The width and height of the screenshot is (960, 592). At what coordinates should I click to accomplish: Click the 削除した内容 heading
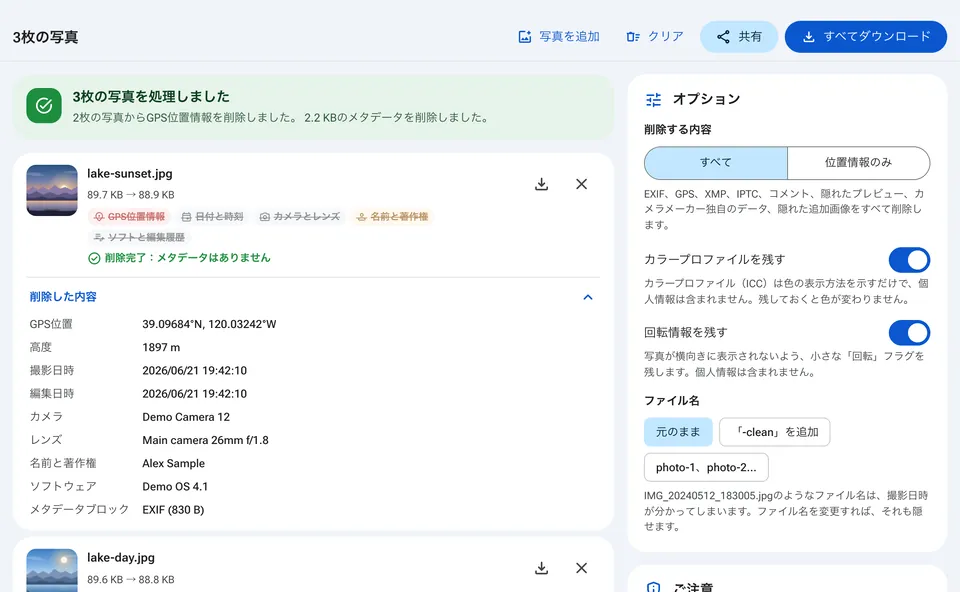(63, 297)
